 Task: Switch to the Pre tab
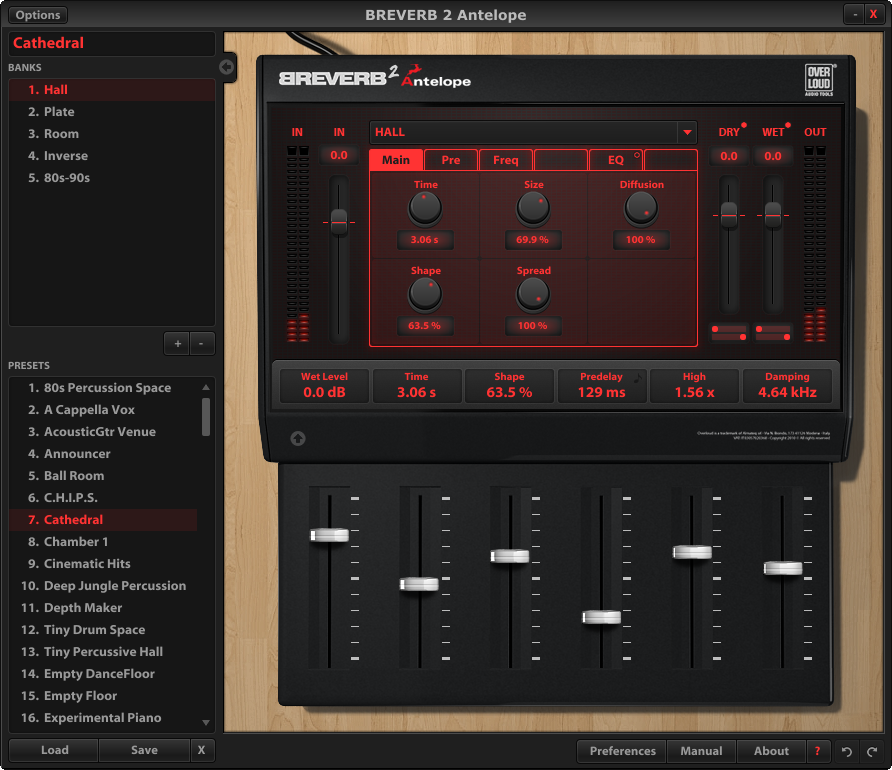tap(451, 160)
